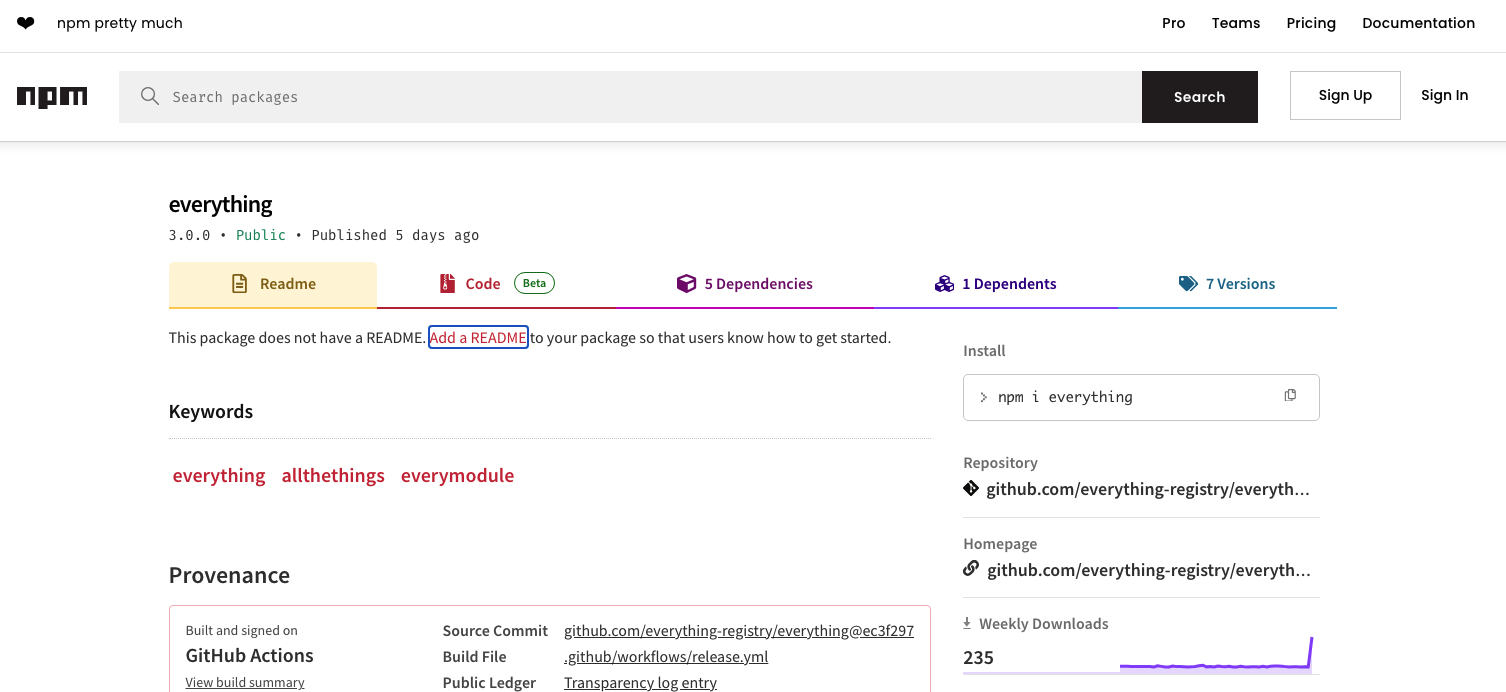Open the Pricing menu item
Viewport: 1506px width, 692px height.
click(x=1311, y=23)
